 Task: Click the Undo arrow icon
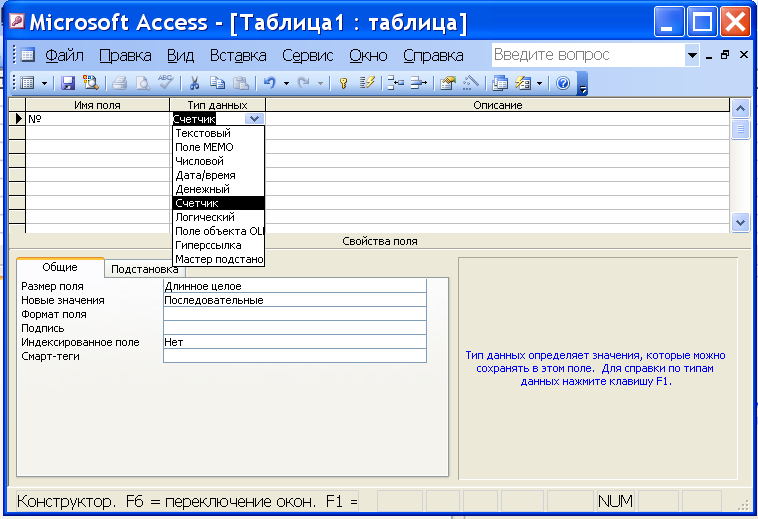[269, 83]
